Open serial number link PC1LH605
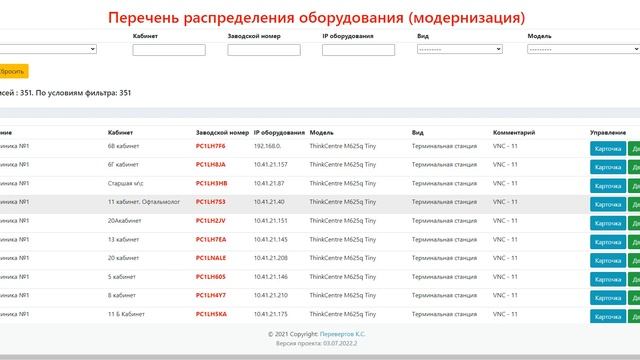 click(211, 277)
